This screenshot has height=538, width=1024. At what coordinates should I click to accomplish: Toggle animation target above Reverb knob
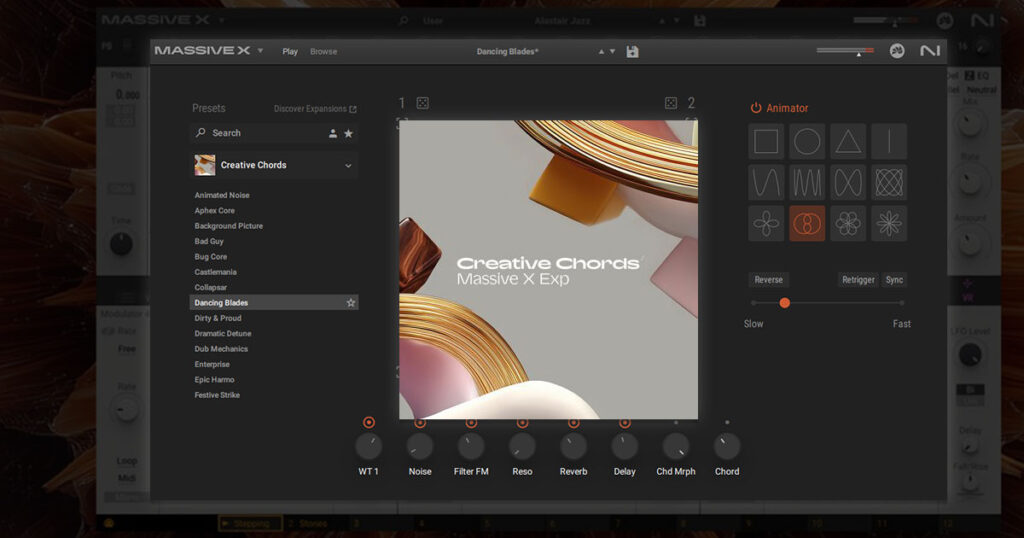click(x=573, y=423)
